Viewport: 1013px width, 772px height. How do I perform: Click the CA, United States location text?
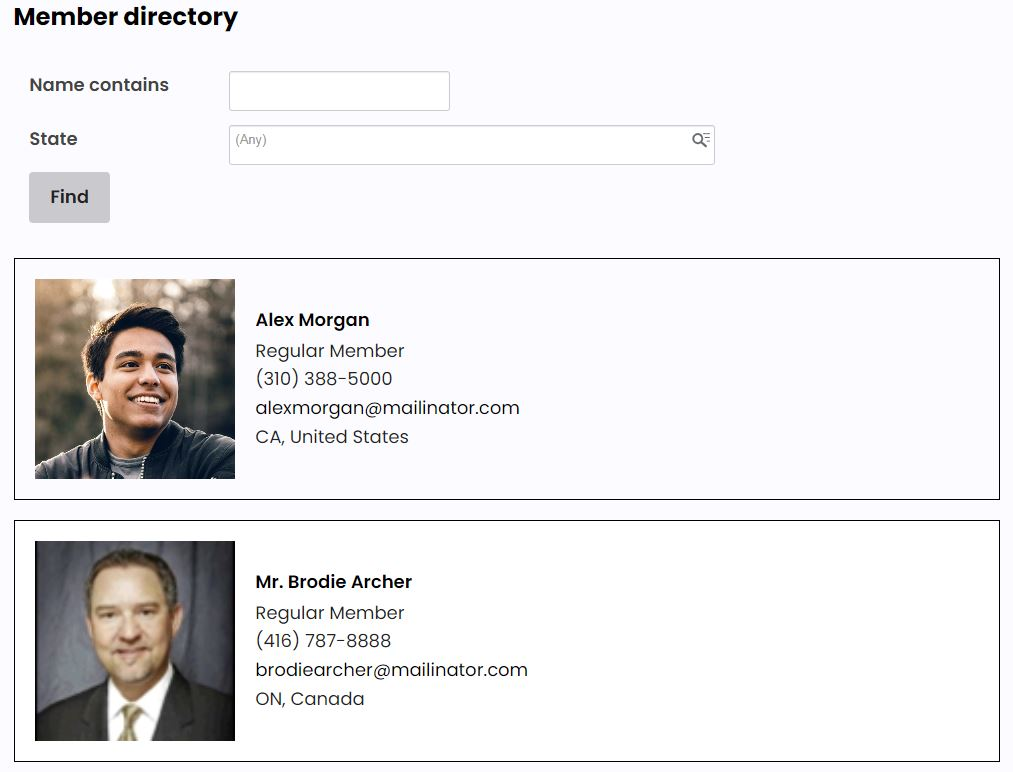click(x=332, y=437)
